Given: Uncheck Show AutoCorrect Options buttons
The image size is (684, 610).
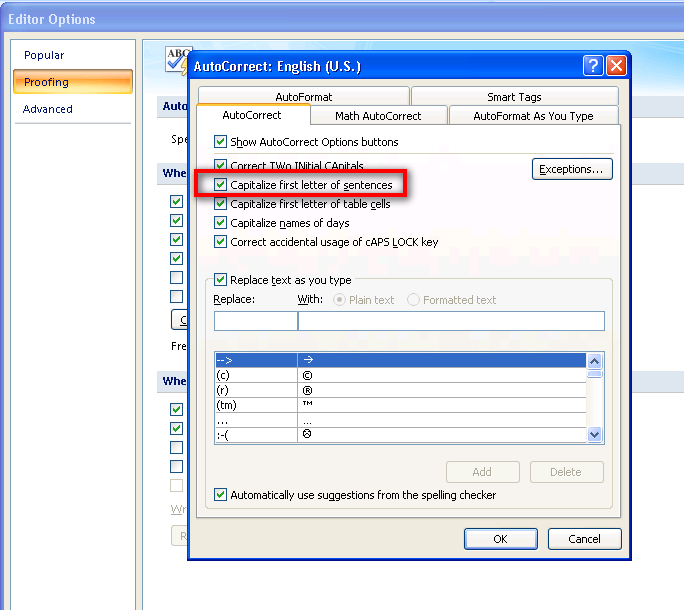Looking at the screenshot, I should [221, 142].
